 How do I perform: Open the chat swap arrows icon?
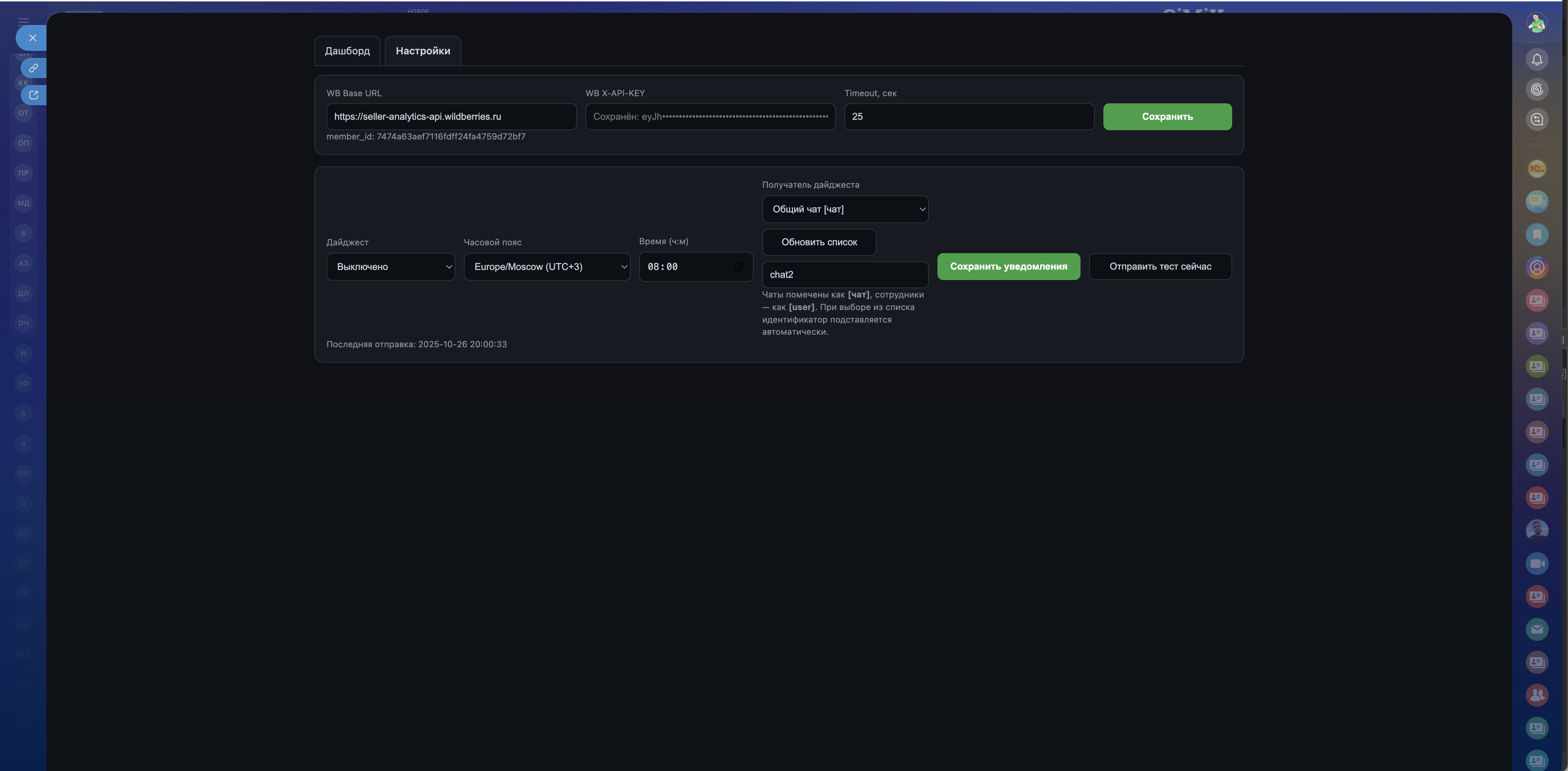[x=1537, y=119]
